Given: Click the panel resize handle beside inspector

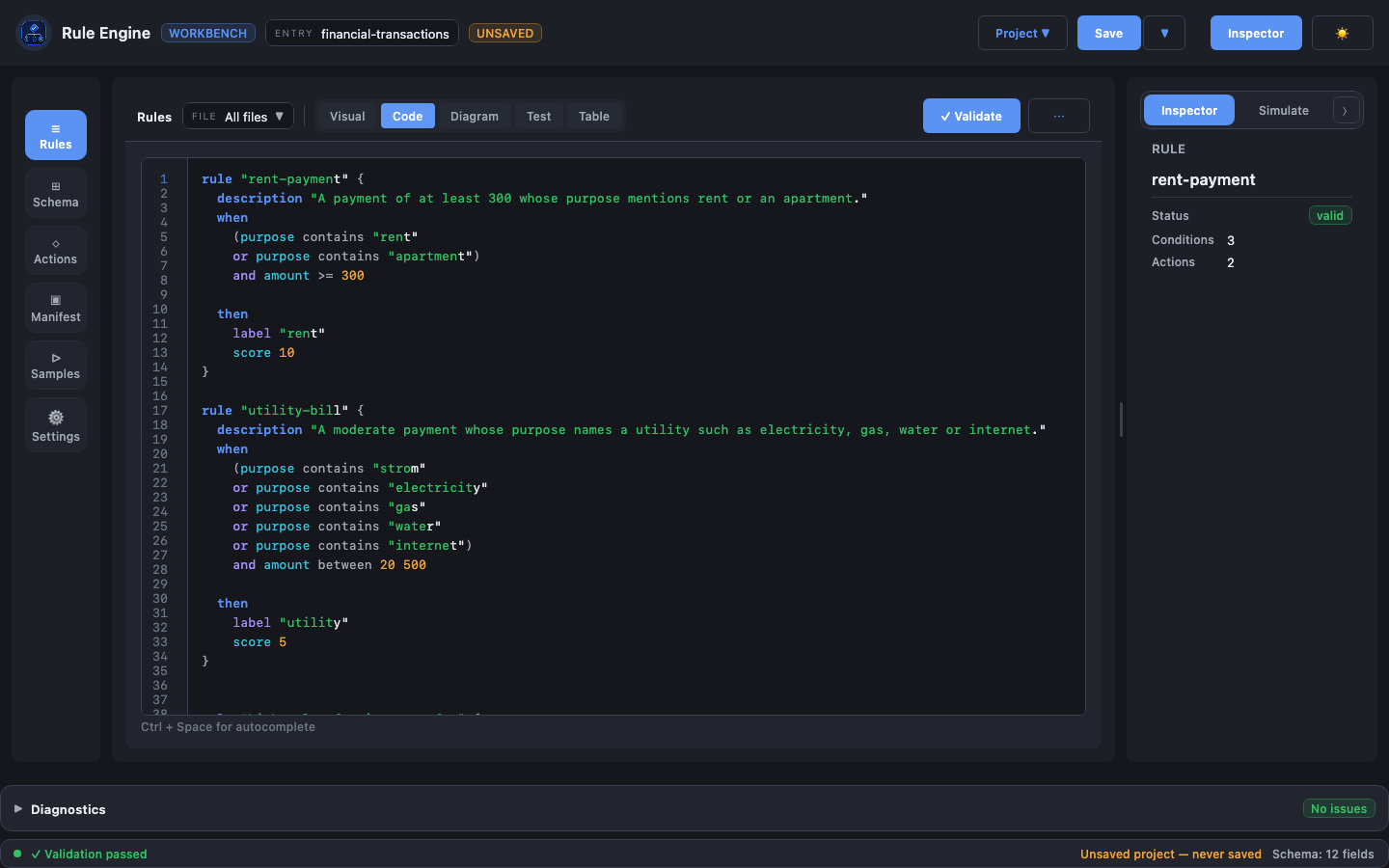Looking at the screenshot, I should (x=1121, y=420).
